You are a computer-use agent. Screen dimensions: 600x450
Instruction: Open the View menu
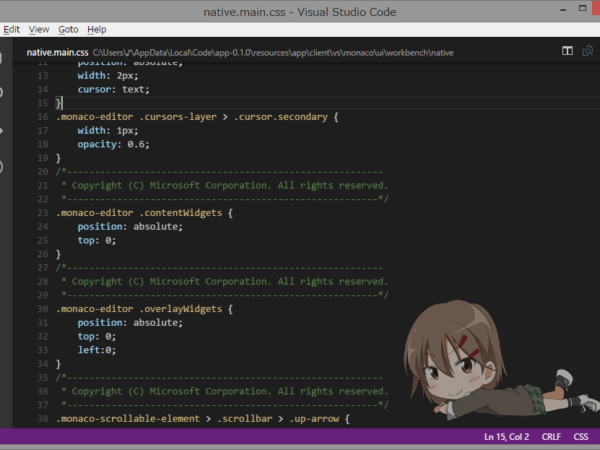coord(39,29)
